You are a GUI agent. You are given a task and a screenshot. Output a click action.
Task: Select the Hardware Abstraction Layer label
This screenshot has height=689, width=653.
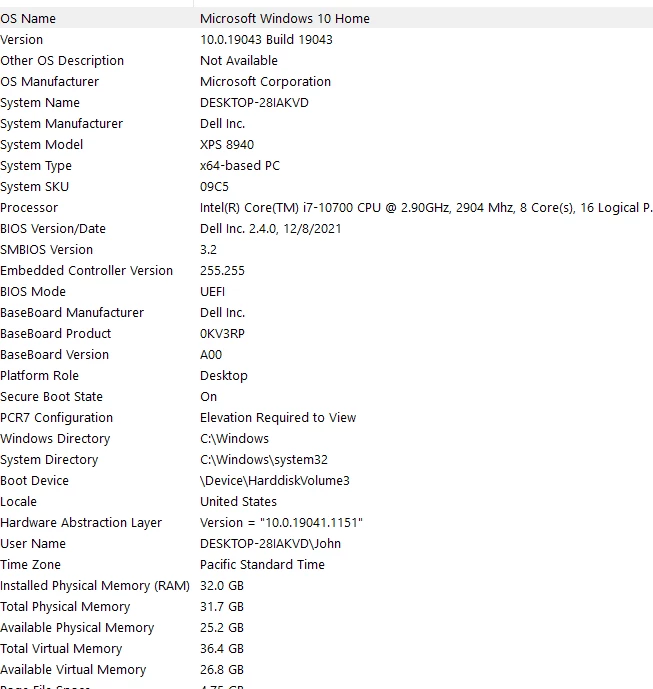pos(81,523)
